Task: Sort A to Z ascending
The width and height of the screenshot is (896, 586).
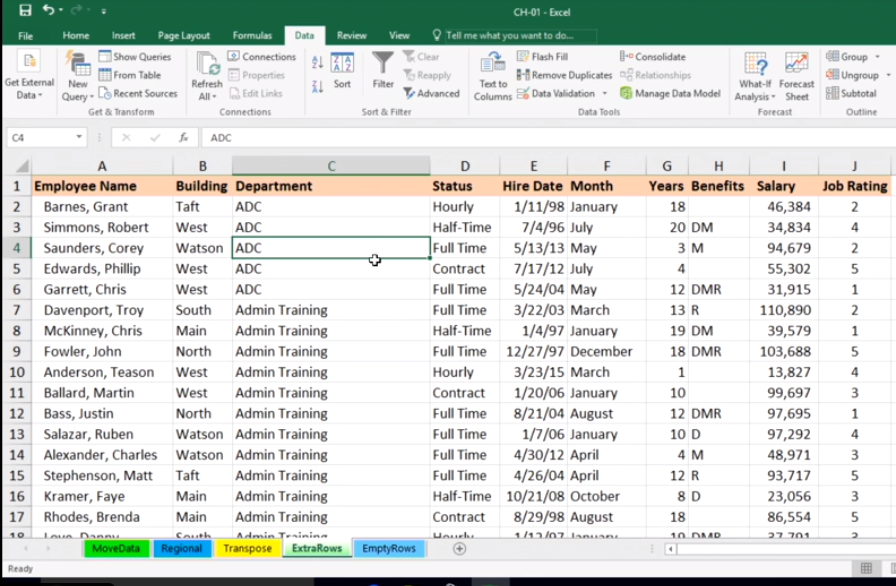Action: point(318,62)
